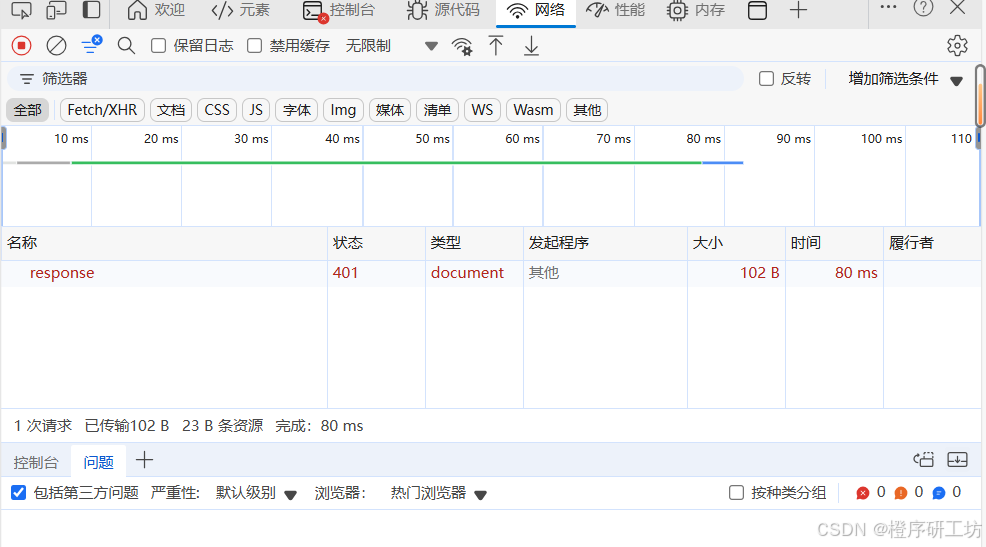Tick the 反转 invert checkbox
The image size is (986, 547).
pos(766,79)
